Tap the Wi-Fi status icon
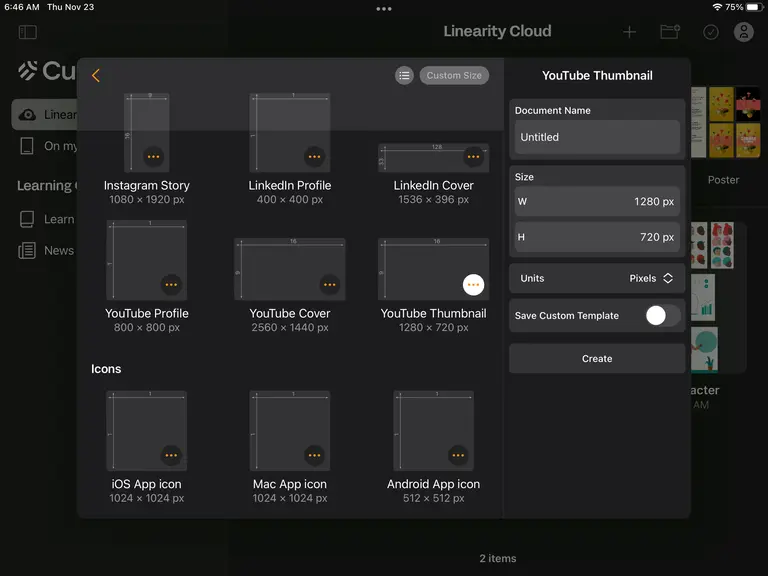 pos(717,7)
